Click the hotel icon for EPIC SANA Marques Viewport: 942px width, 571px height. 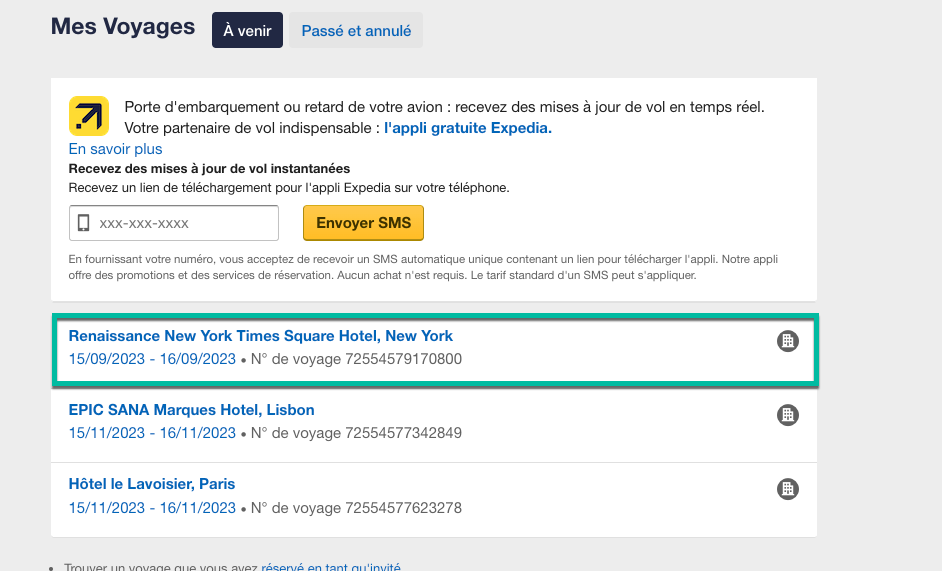coord(788,415)
